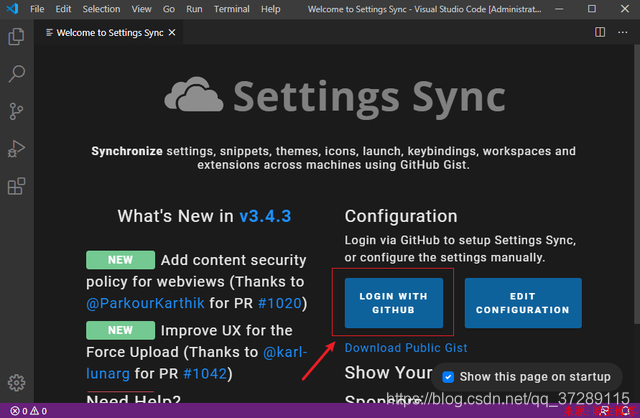Open the Download Public Gist link
Screen dimensions: 640x418
click(406, 348)
